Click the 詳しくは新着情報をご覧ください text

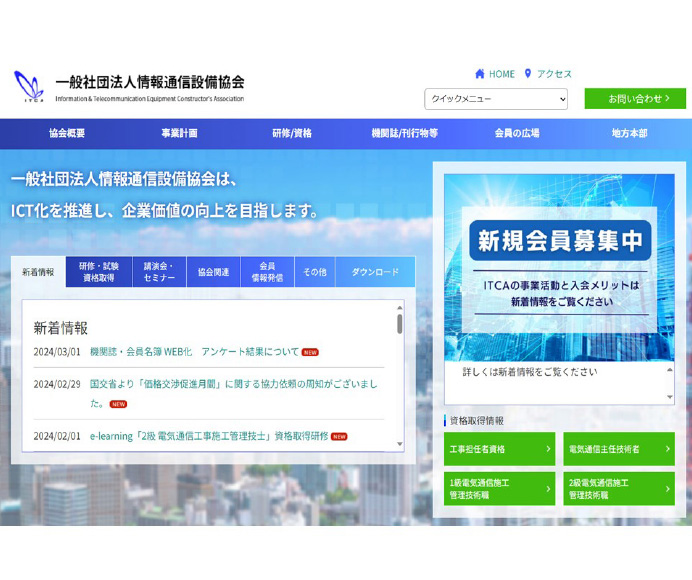tap(530, 372)
